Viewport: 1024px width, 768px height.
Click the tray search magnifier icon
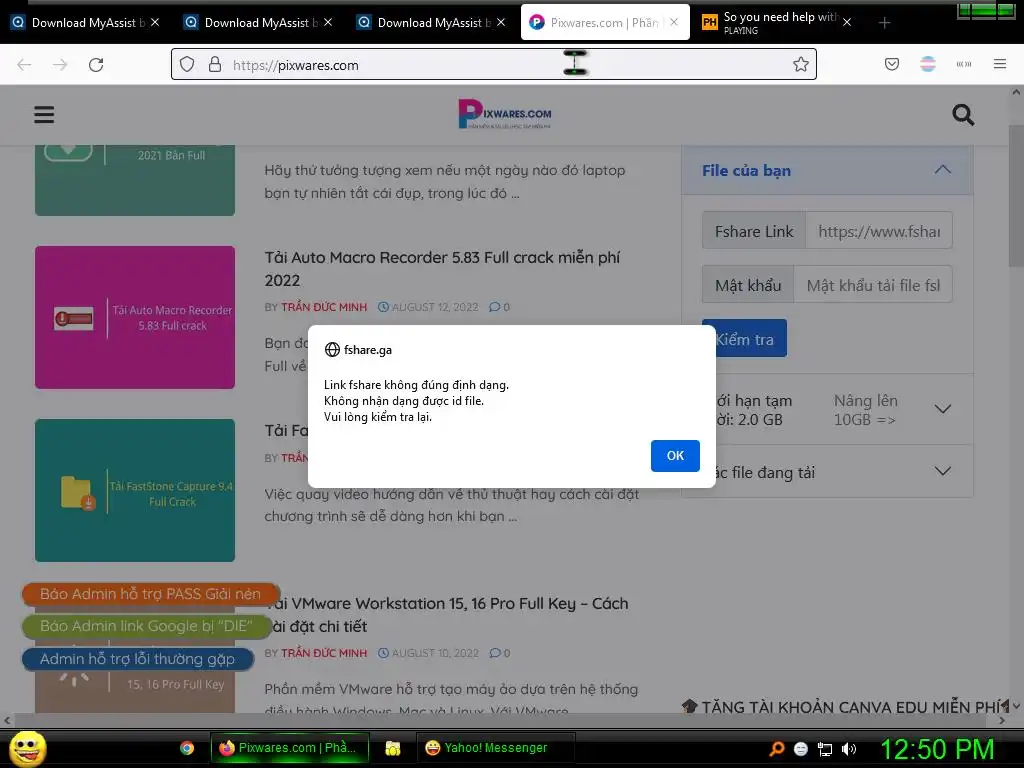(x=777, y=749)
